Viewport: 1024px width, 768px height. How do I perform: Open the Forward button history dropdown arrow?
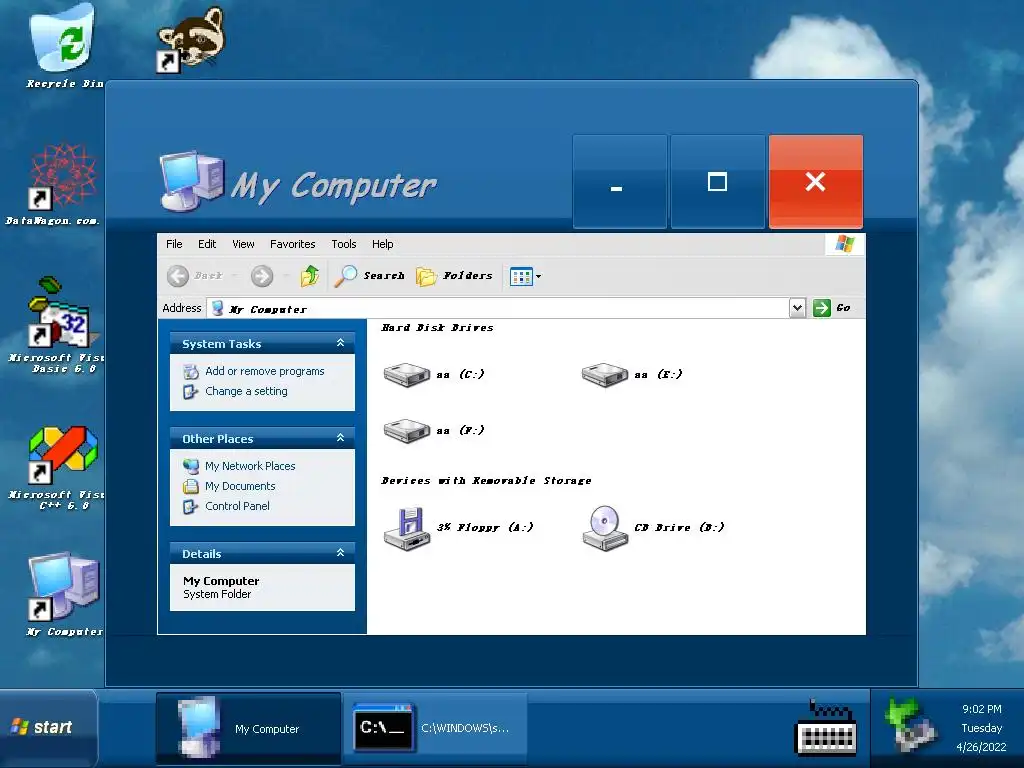coord(286,276)
